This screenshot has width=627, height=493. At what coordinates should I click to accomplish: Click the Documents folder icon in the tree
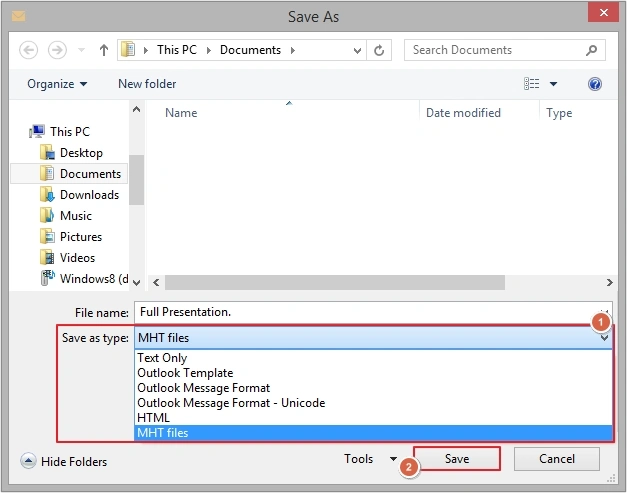[47, 173]
